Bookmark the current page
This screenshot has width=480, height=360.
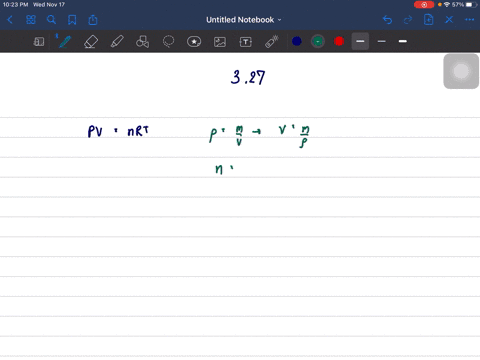72,20
